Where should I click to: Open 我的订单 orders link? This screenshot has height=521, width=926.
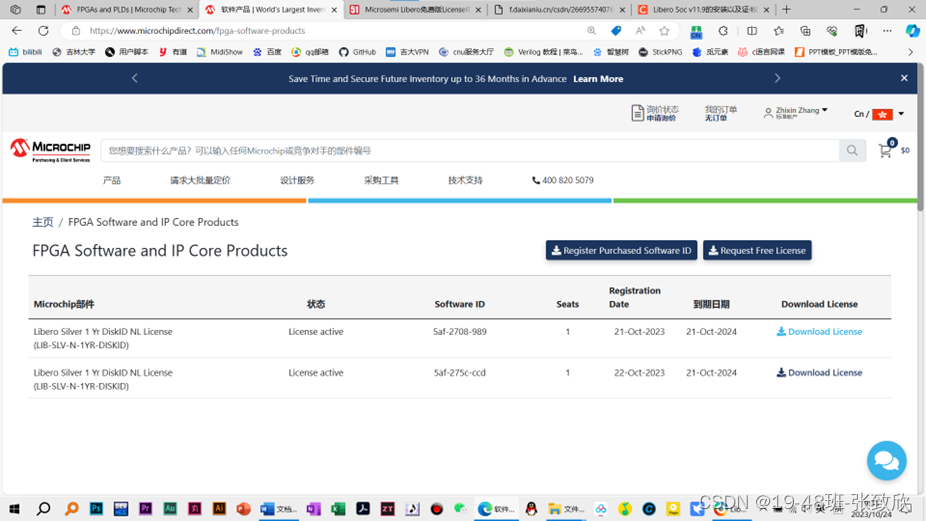tap(720, 113)
